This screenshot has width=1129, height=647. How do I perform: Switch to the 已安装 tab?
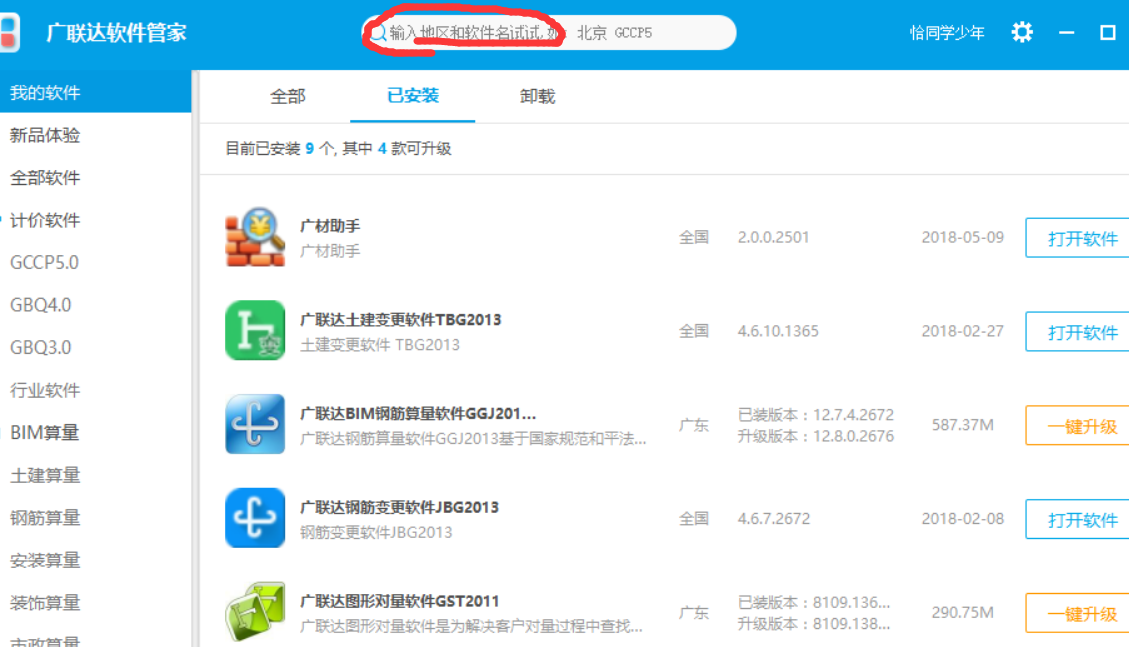pos(413,96)
